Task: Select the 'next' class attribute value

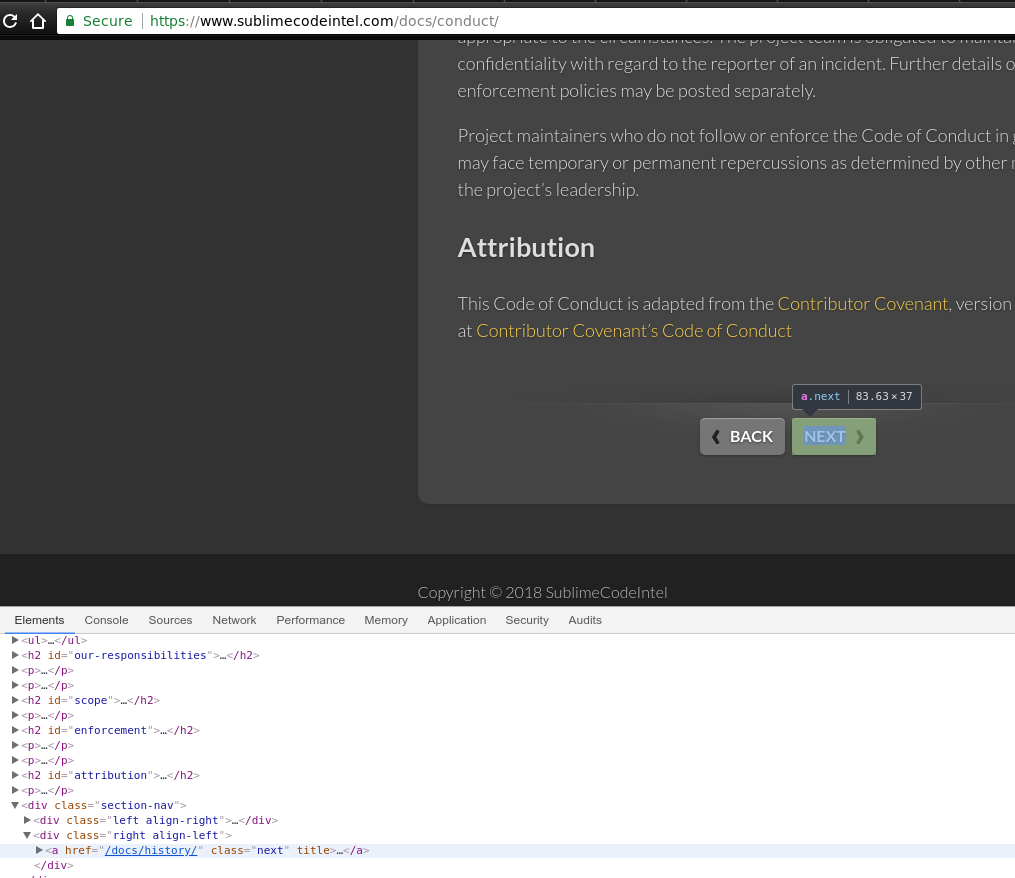Action: click(270, 850)
